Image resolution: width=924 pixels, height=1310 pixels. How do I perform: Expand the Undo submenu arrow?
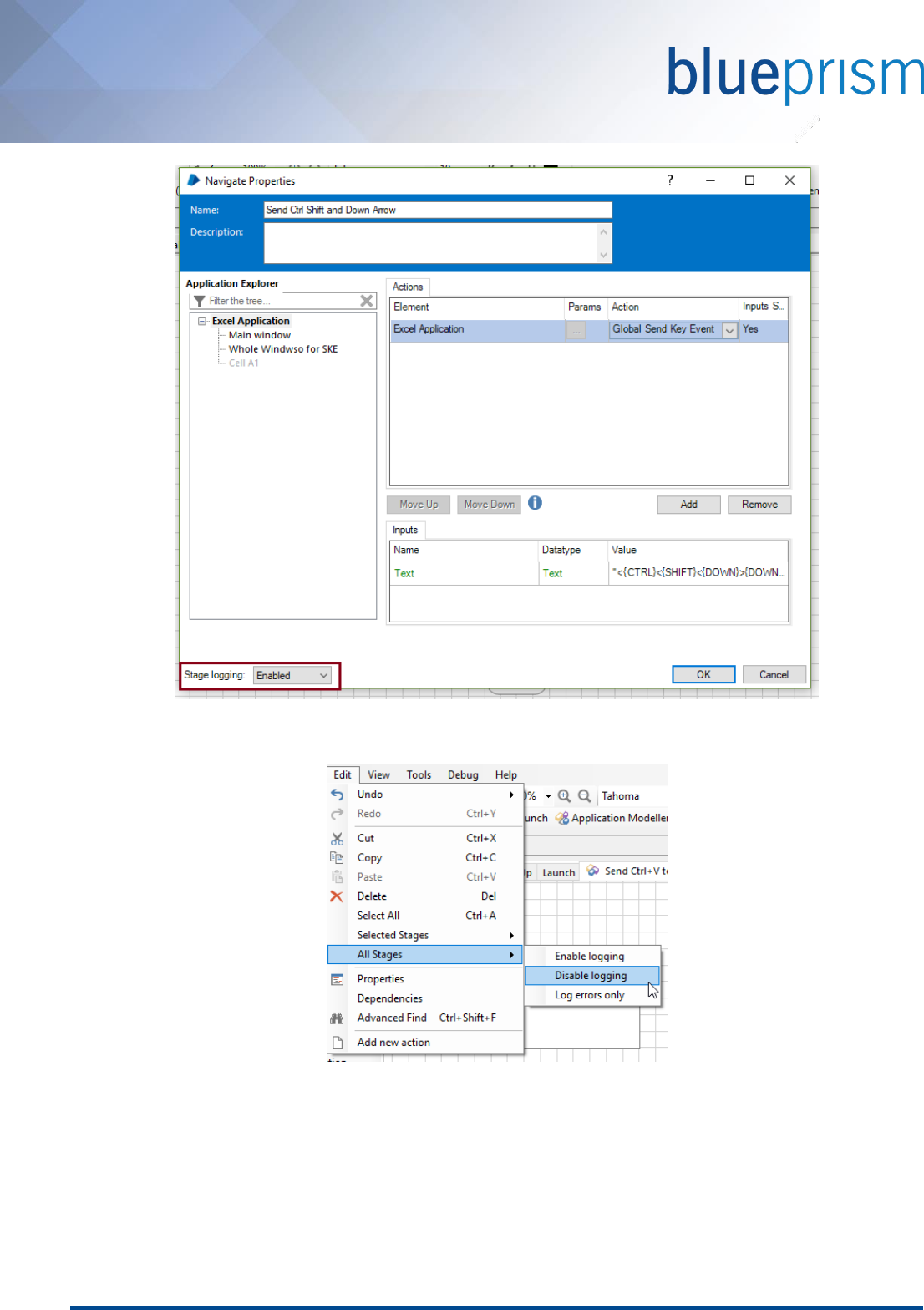(511, 795)
